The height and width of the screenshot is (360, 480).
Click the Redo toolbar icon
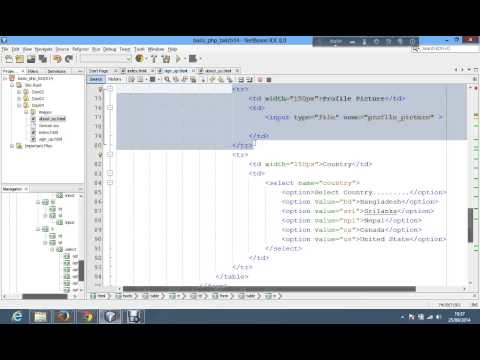coord(69,59)
